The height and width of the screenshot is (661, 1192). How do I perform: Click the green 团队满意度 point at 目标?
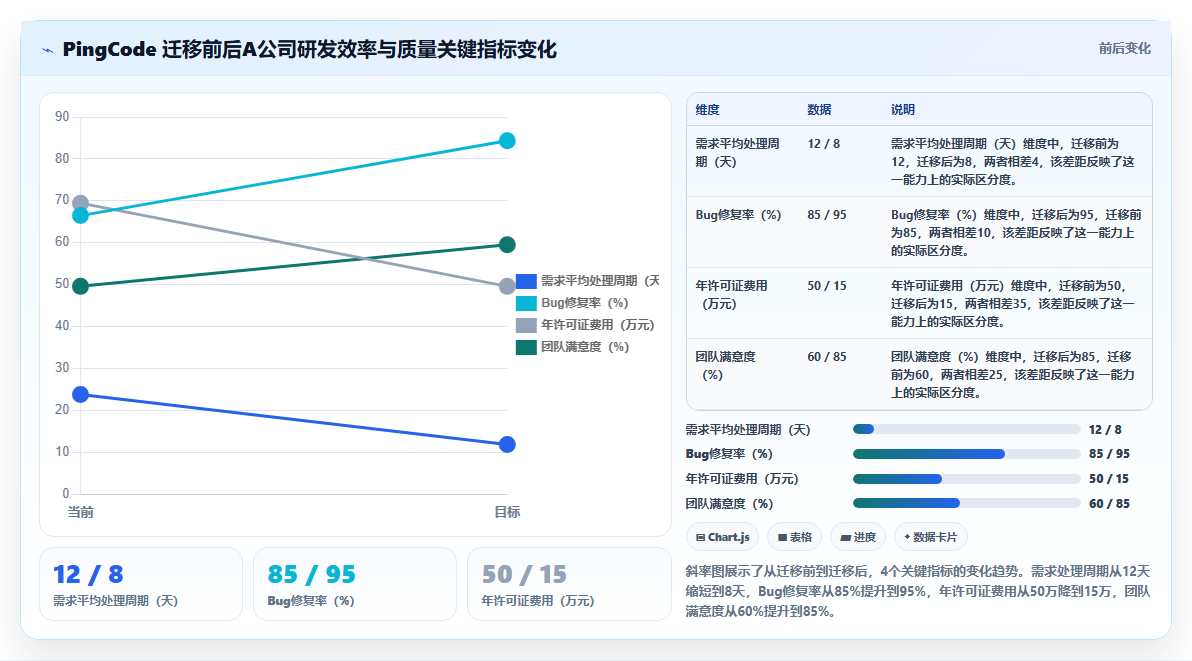pos(507,245)
